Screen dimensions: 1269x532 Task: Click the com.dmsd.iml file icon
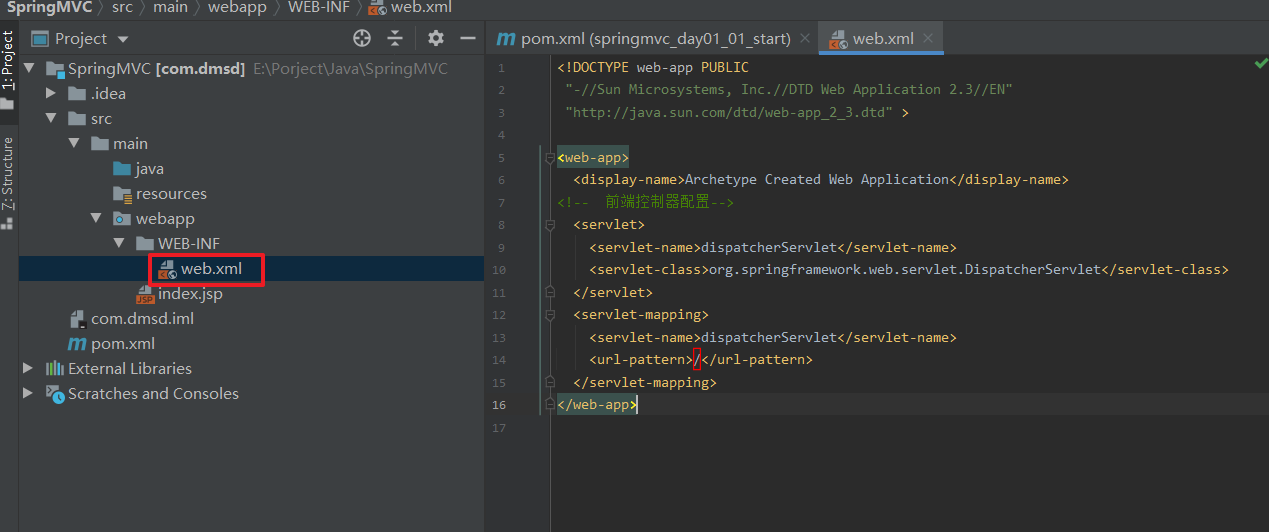(x=77, y=320)
